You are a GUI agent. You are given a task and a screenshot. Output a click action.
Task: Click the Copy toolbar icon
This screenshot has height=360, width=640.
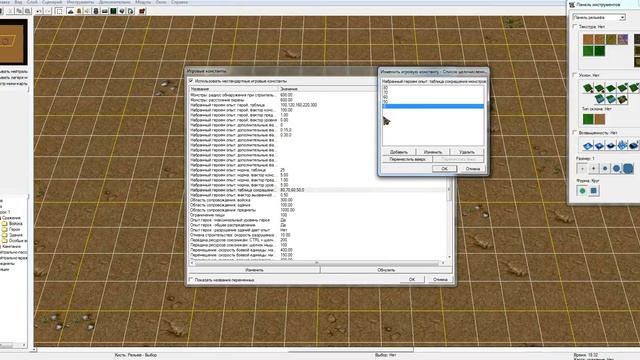click(19, 11)
